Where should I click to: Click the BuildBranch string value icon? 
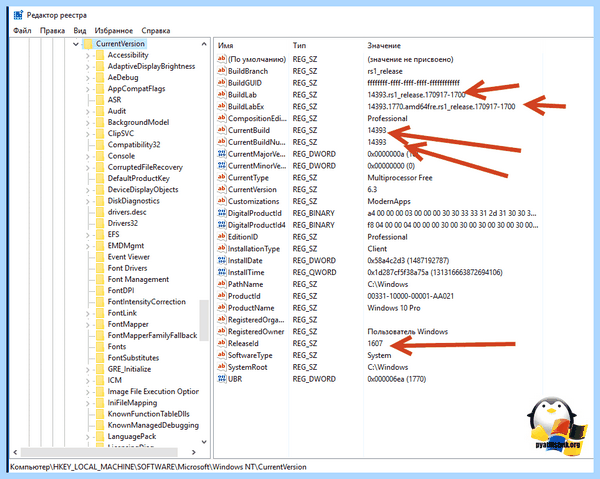click(222, 71)
